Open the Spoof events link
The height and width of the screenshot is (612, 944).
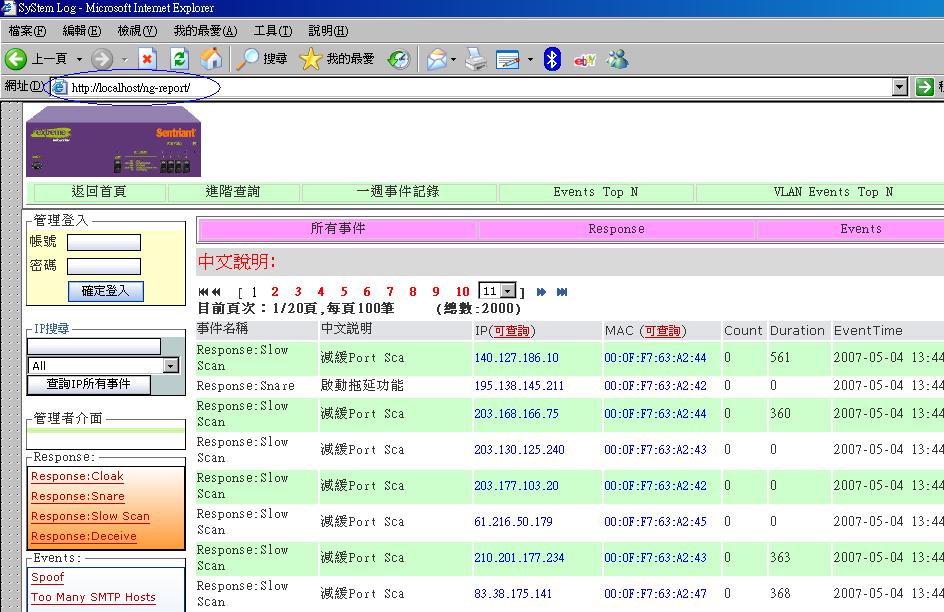coord(48,577)
